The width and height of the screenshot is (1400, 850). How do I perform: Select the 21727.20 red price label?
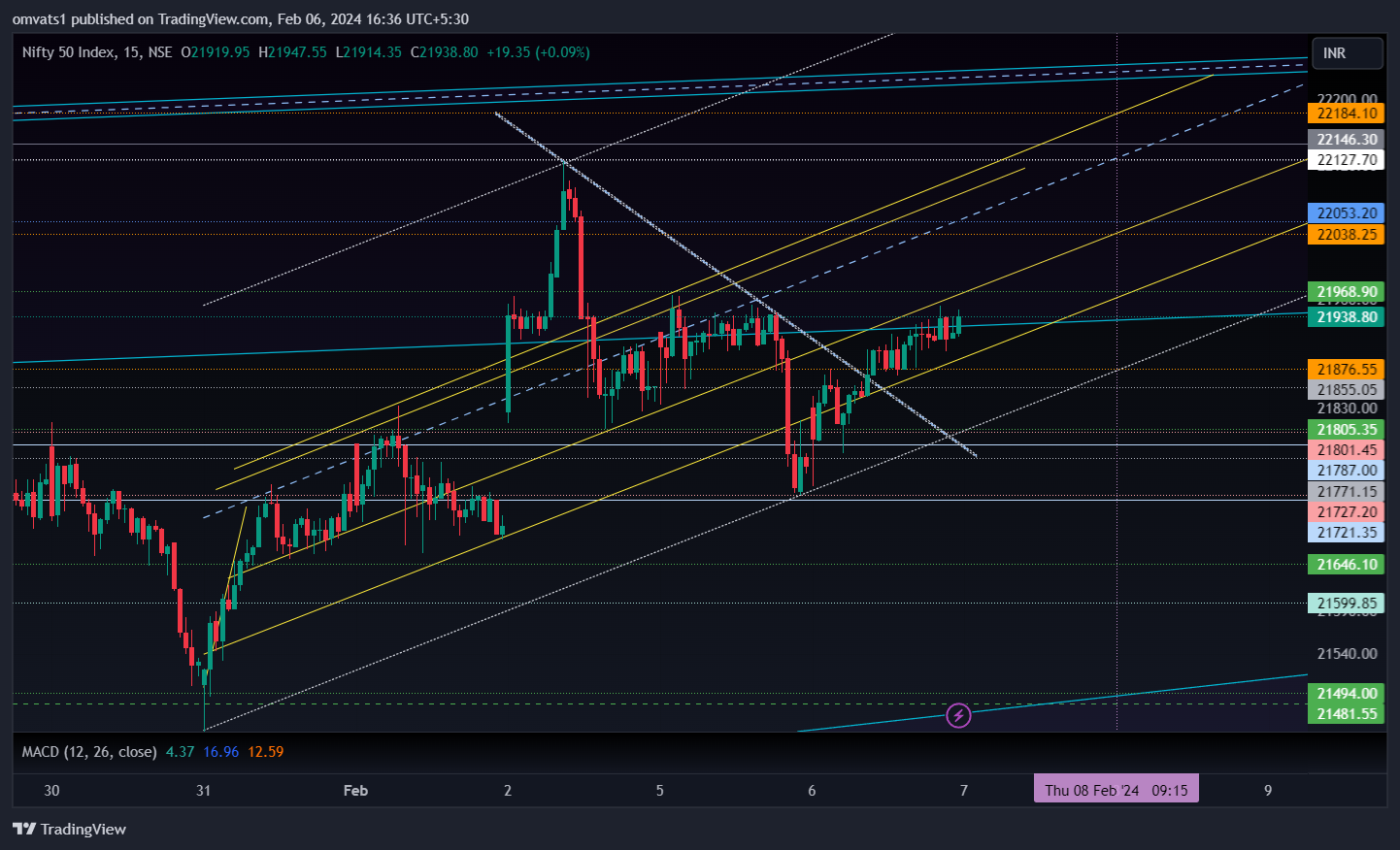1346,512
